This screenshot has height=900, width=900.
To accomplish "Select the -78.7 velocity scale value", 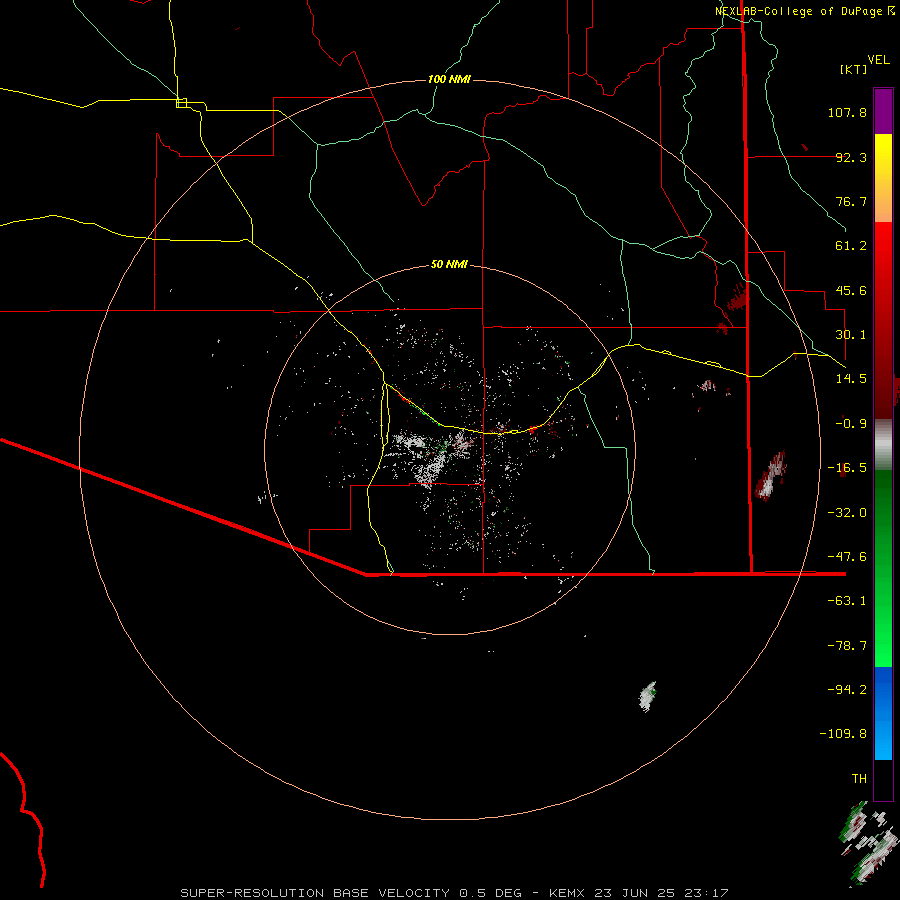I will (x=847, y=646).
